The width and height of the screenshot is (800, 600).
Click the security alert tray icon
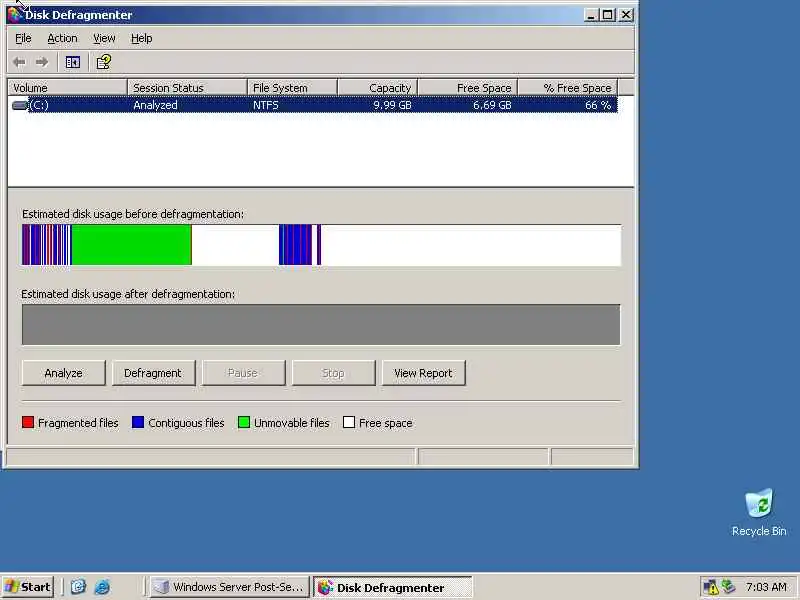(710, 587)
